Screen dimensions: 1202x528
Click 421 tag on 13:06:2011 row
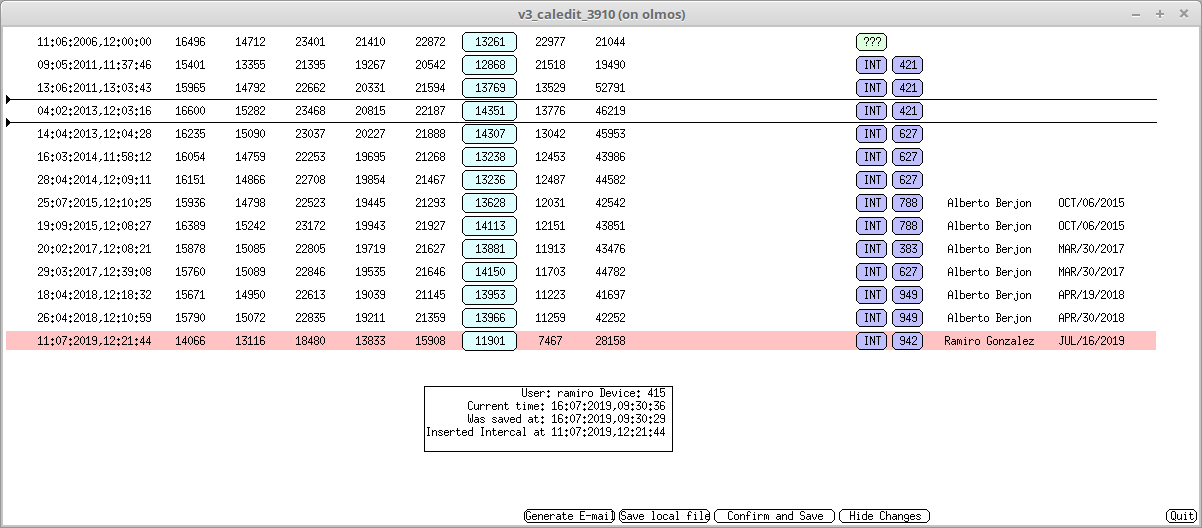pyautogui.click(x=907, y=88)
